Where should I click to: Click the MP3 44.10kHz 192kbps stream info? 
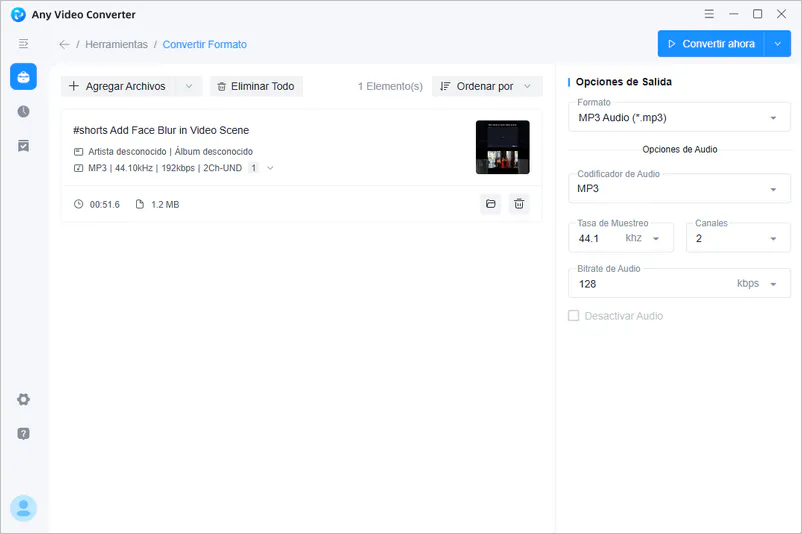(165, 168)
